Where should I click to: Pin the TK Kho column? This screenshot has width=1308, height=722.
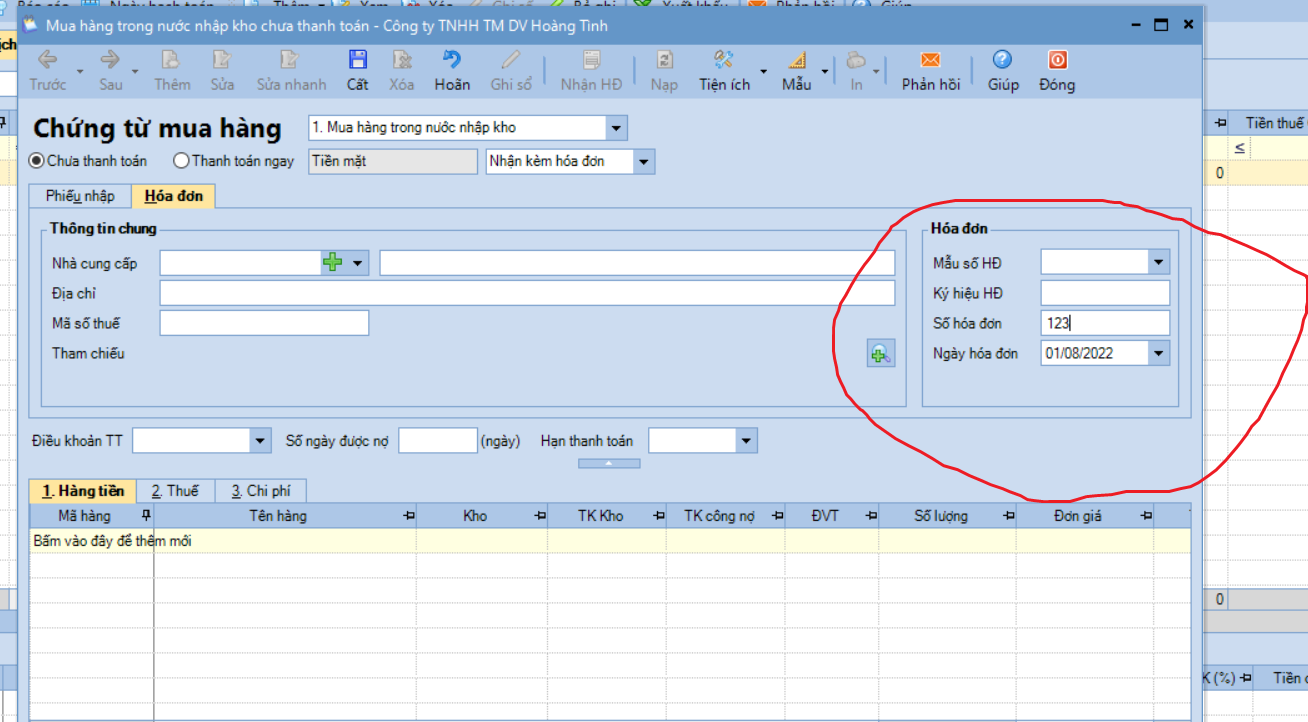(658, 516)
